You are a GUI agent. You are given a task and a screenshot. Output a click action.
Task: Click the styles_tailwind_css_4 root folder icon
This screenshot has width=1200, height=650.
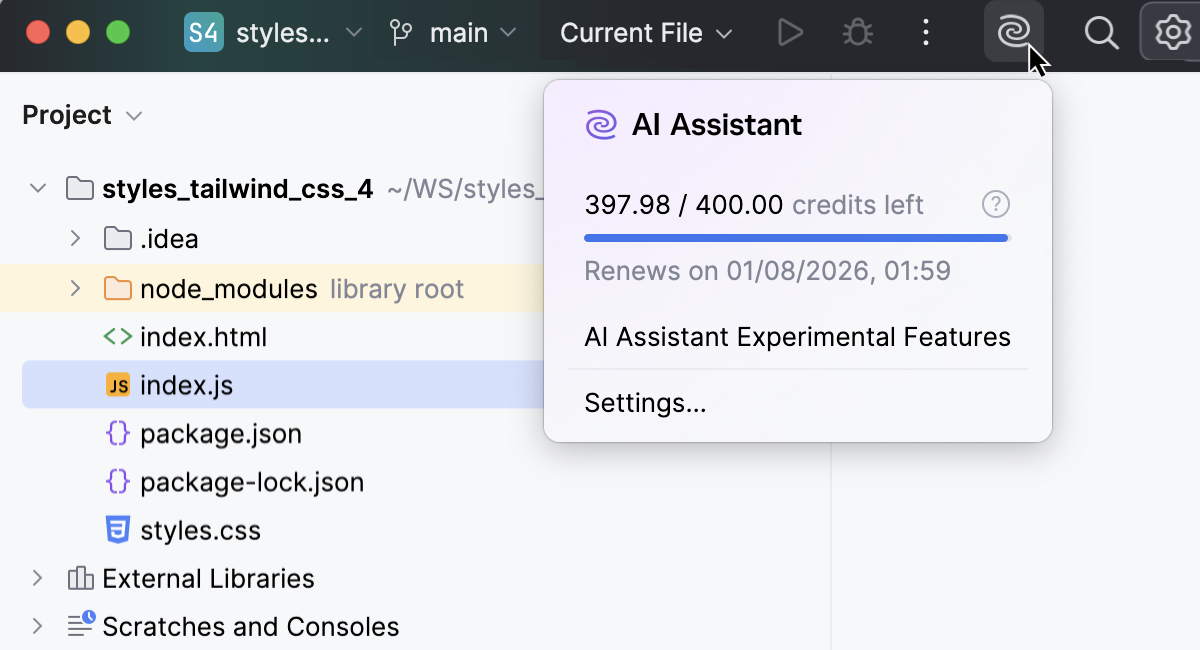click(x=79, y=188)
